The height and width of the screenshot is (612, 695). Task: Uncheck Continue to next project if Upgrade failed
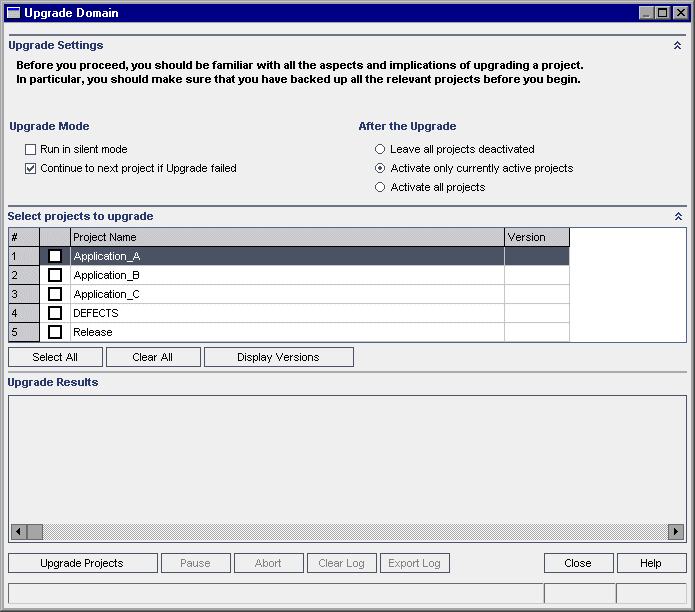(30, 168)
